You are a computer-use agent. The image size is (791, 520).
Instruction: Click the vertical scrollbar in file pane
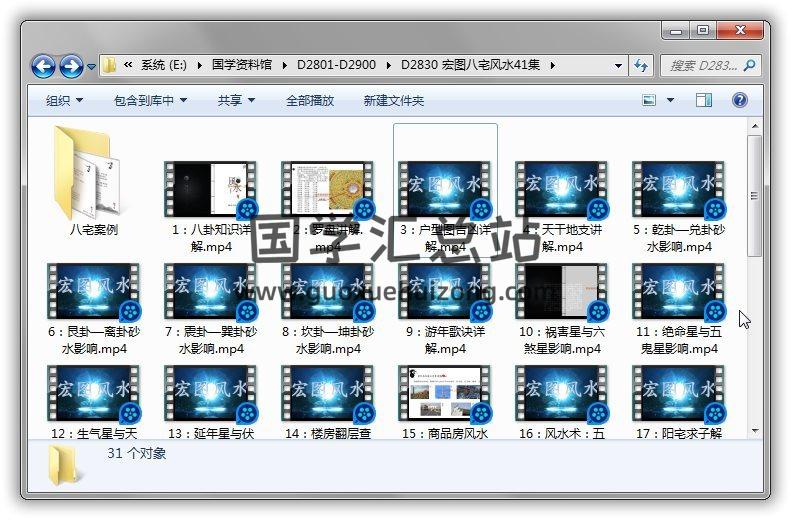pos(755,200)
